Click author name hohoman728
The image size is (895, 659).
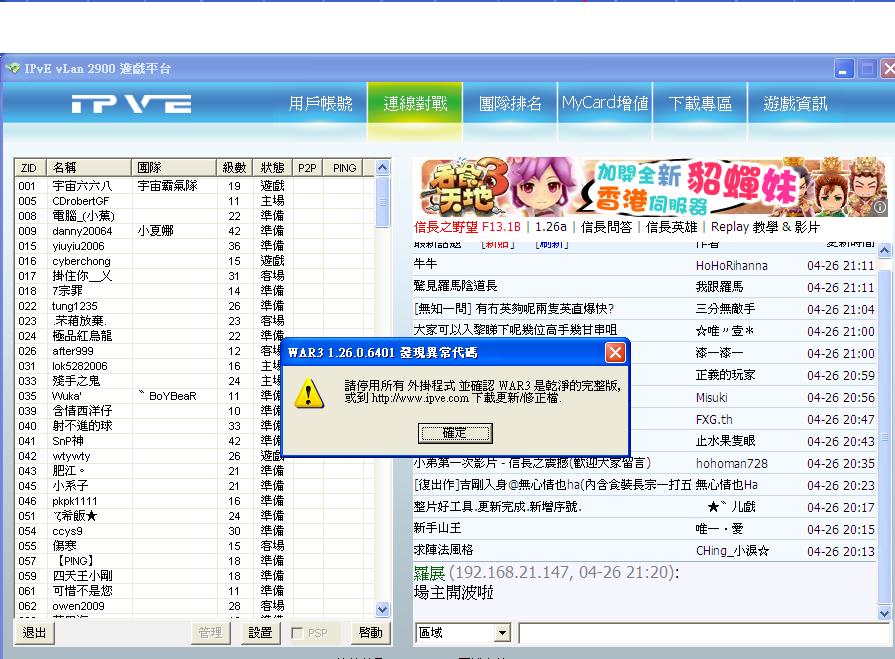point(732,463)
